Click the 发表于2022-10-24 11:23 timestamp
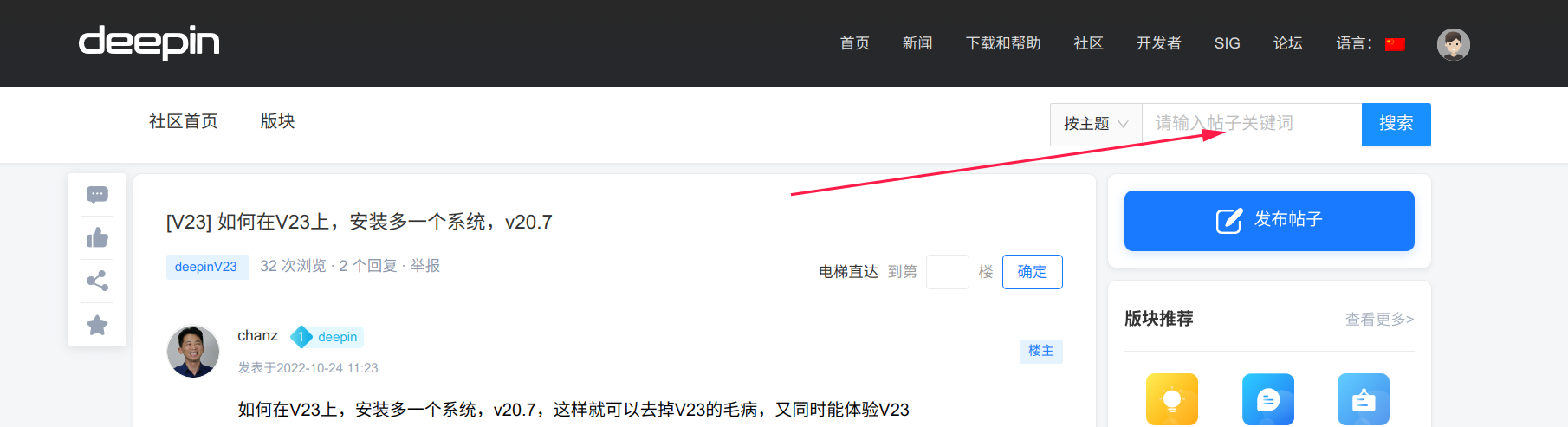The width and height of the screenshot is (1568, 427). coord(308,368)
